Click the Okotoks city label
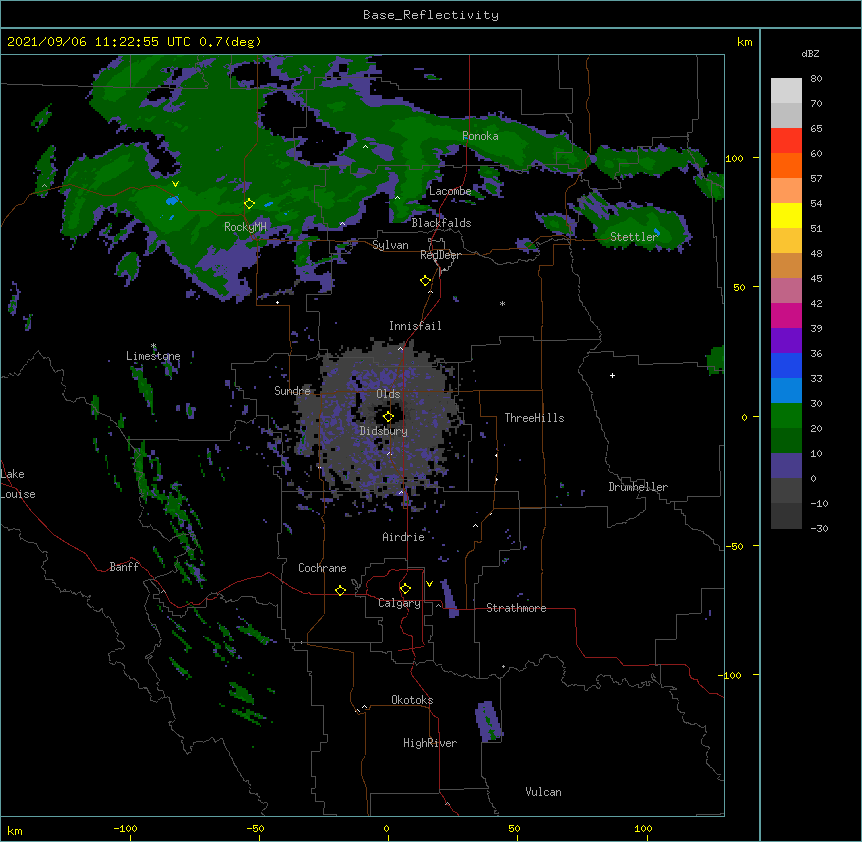Image resolution: width=862 pixels, height=842 pixels. pos(412,700)
